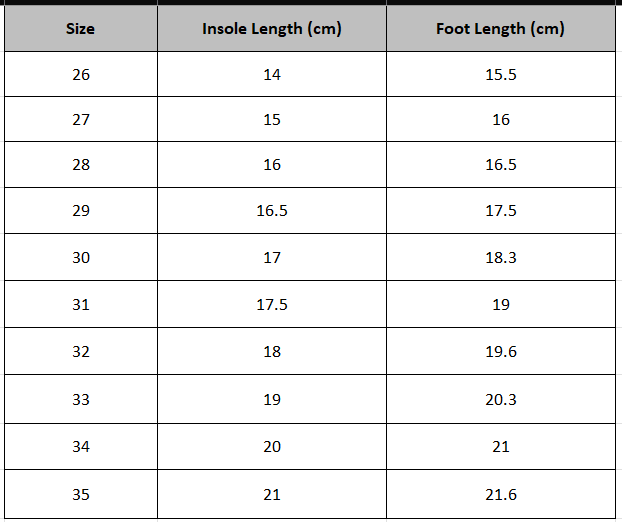Click the foot length 18.3 cell
Screen dimensions: 622x522
501,258
